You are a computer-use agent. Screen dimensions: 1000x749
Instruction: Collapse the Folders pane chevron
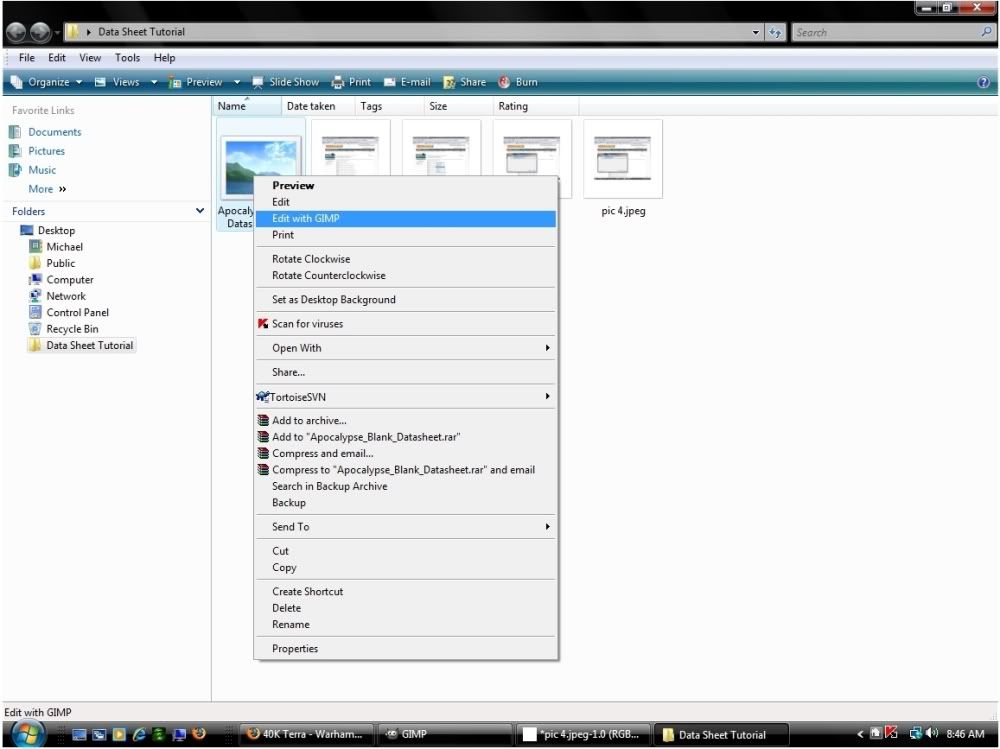[x=200, y=211]
